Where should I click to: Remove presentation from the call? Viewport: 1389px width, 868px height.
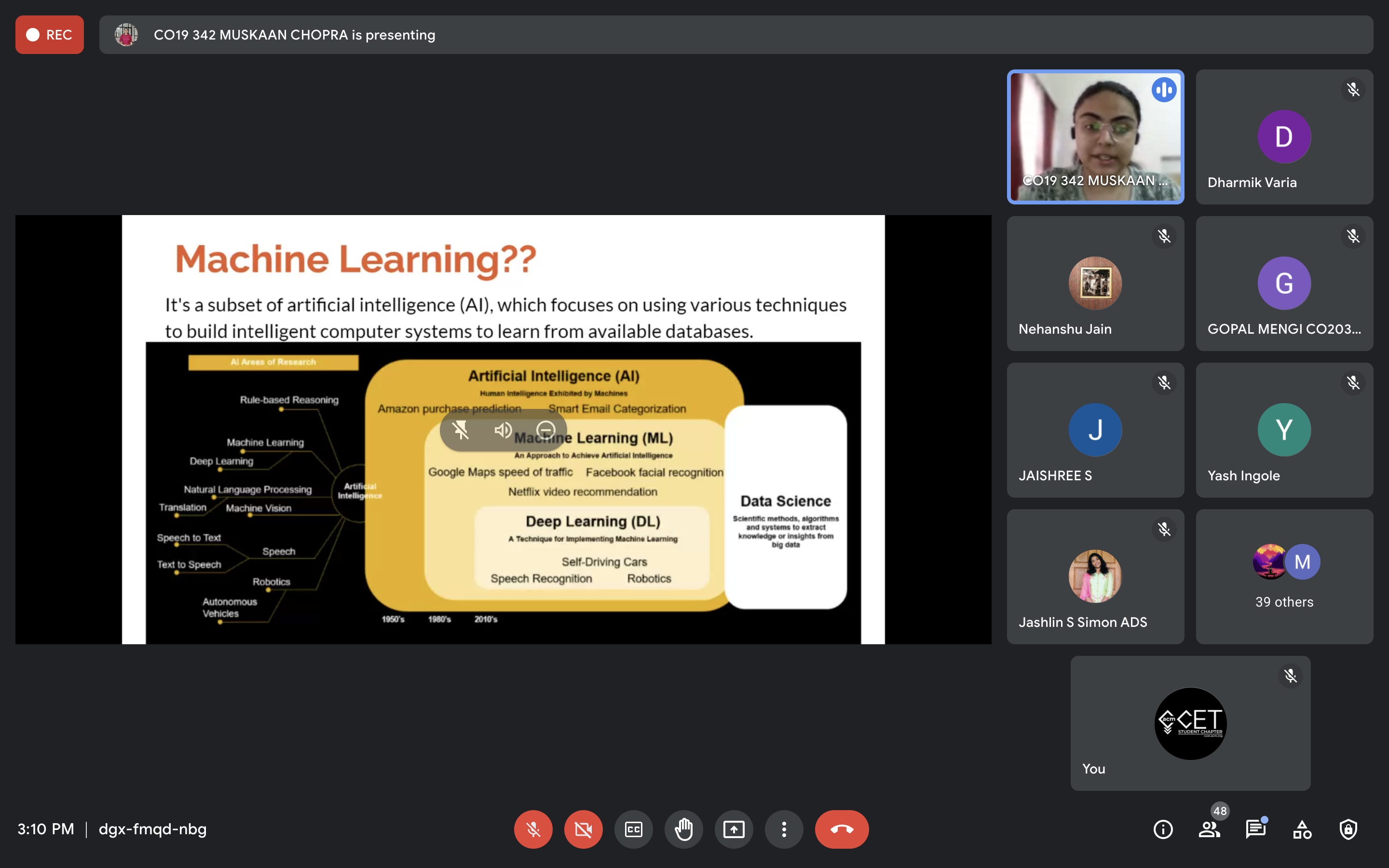545,430
